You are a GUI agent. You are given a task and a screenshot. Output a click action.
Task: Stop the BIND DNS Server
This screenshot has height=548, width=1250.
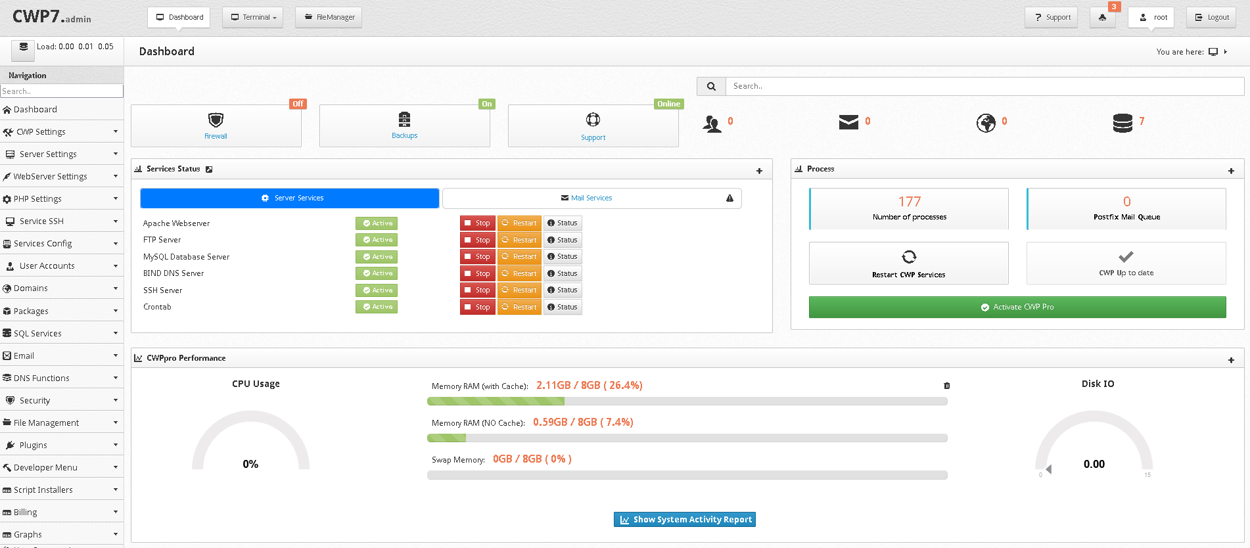pos(478,273)
